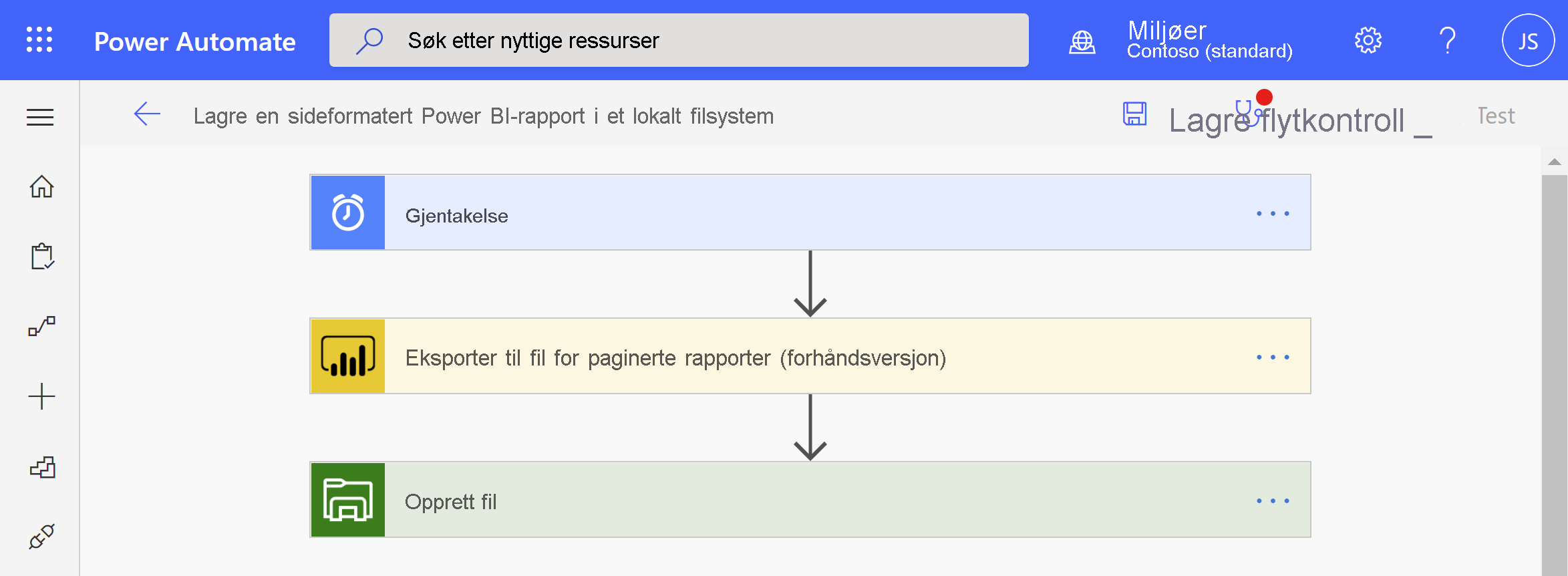Click the scrollbar up arrow
The height and width of the screenshot is (576, 1568).
pos(1555,162)
